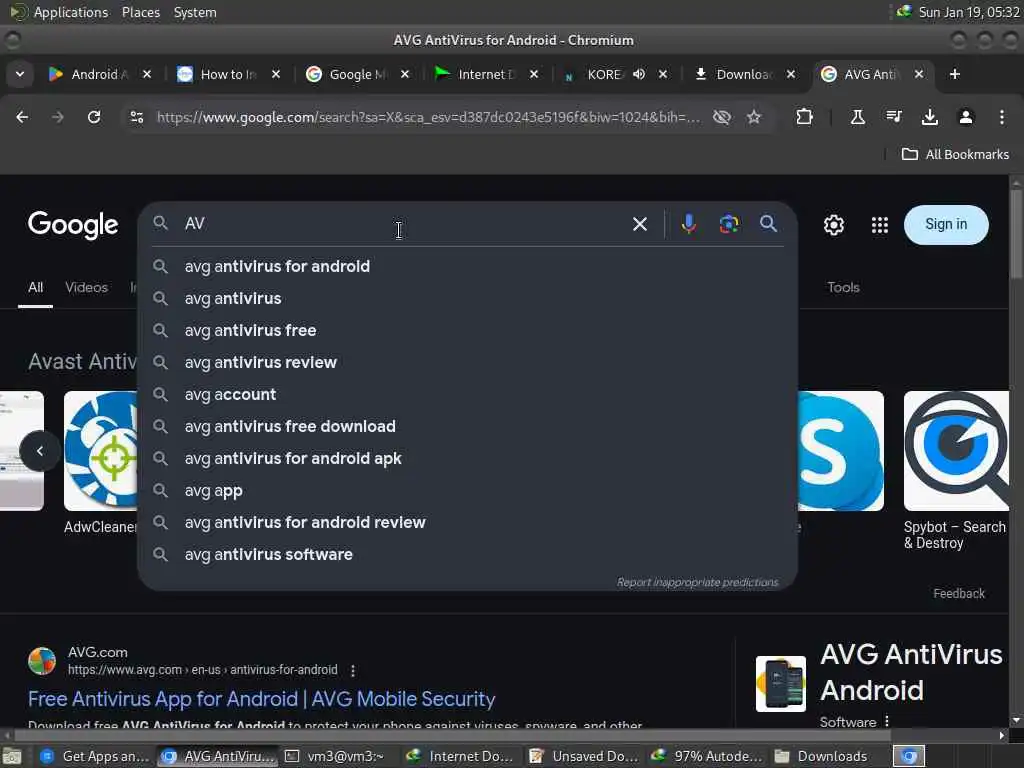The height and width of the screenshot is (768, 1024).
Task: Choose suggestion avg app
Action: click(x=467, y=490)
